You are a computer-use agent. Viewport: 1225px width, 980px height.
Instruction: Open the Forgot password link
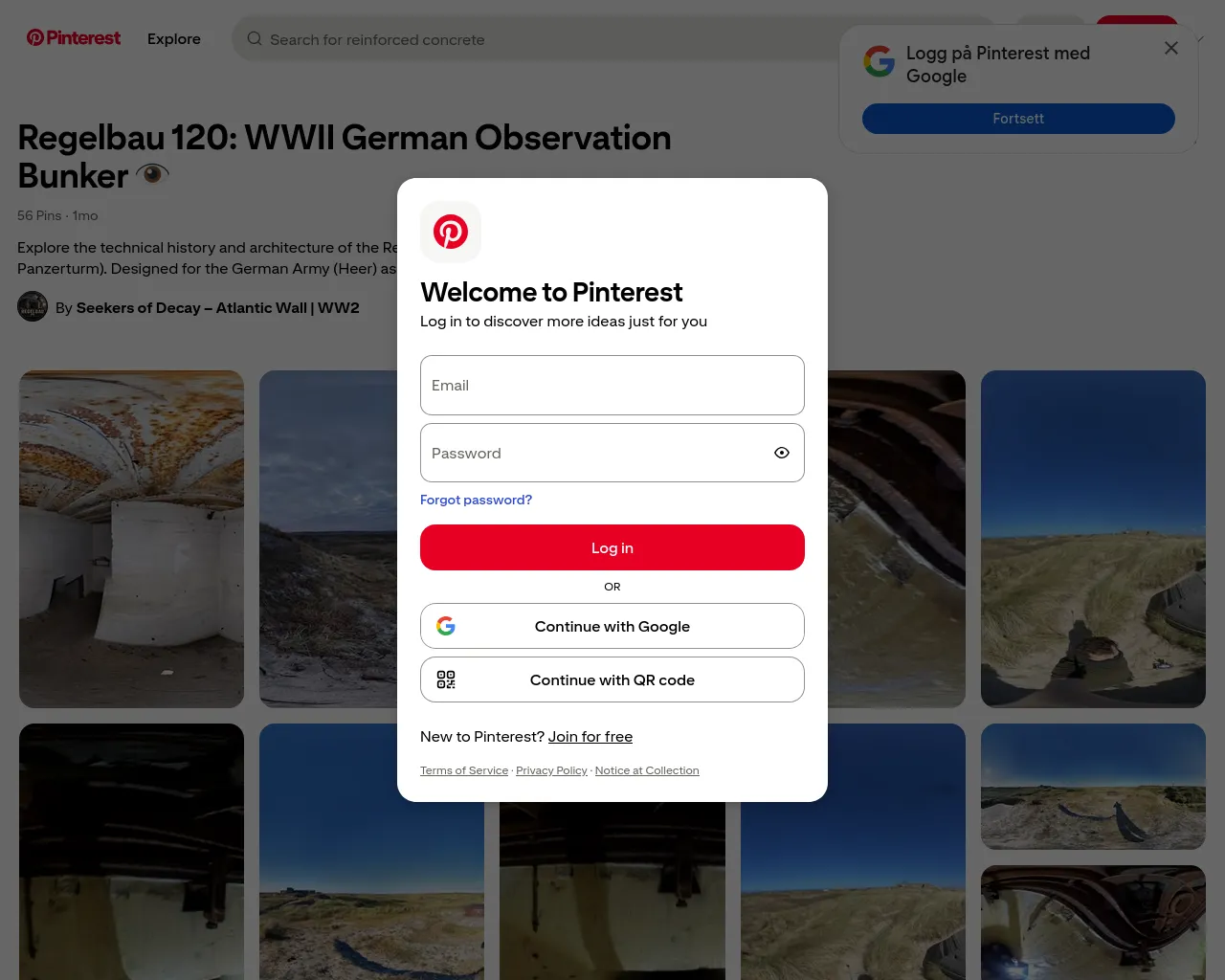476,500
